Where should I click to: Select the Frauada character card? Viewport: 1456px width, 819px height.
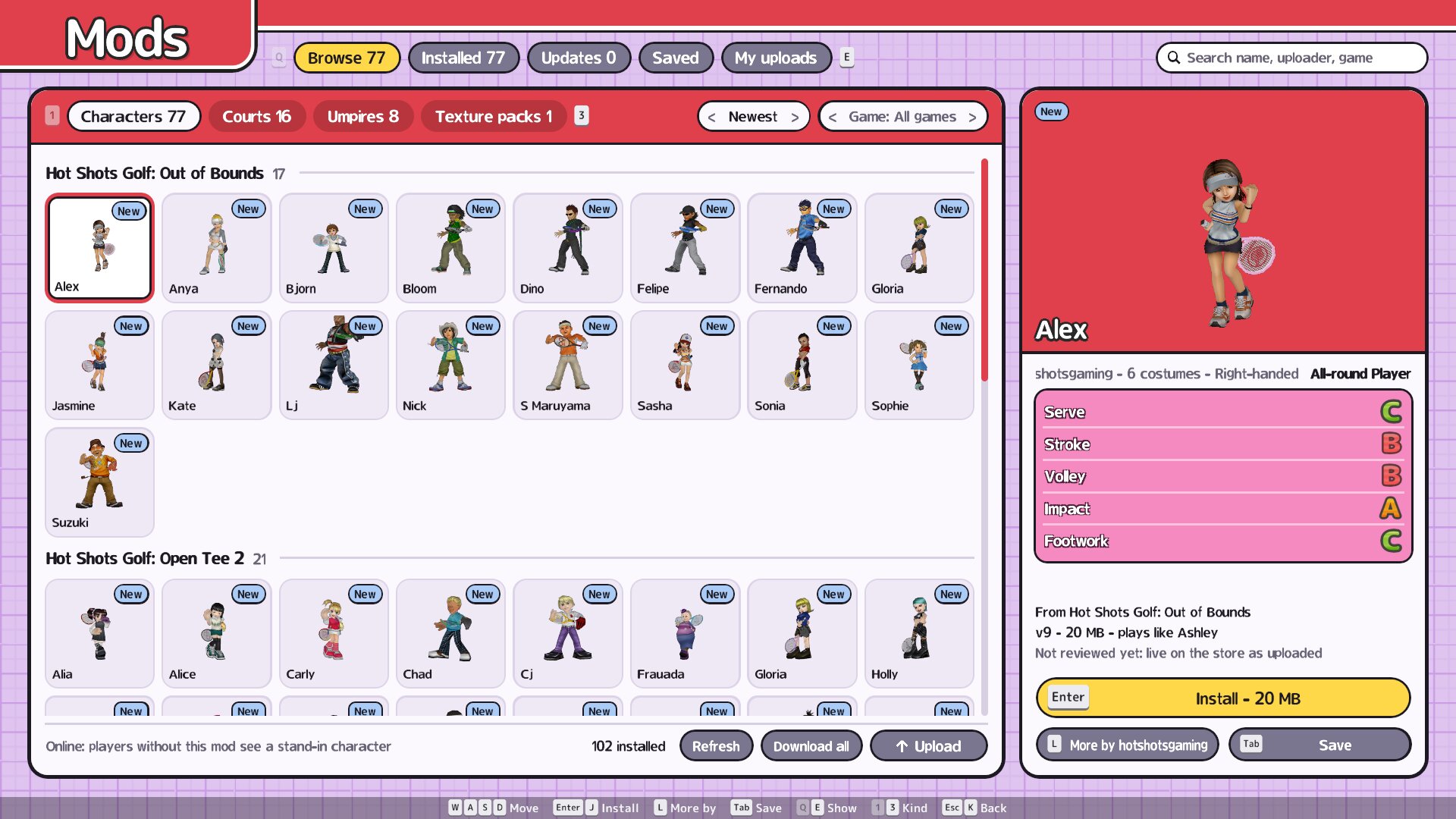tap(685, 633)
